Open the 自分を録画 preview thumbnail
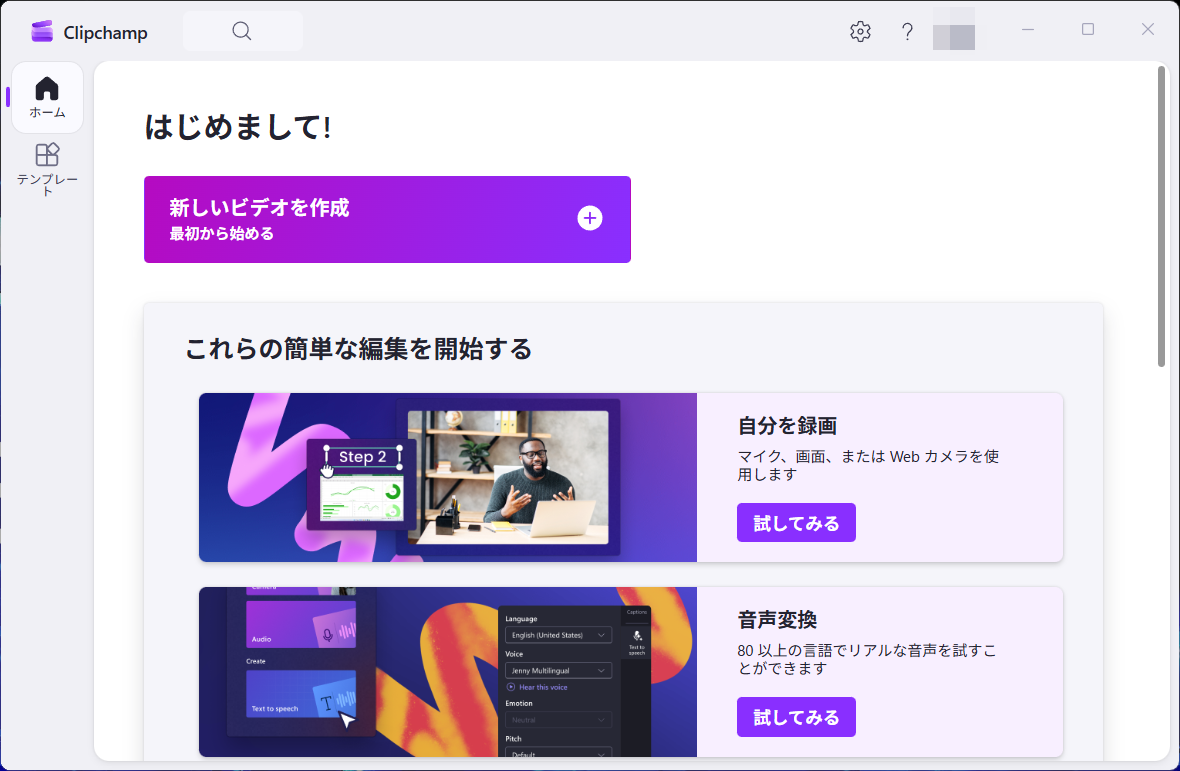The image size is (1180, 771). coord(448,477)
